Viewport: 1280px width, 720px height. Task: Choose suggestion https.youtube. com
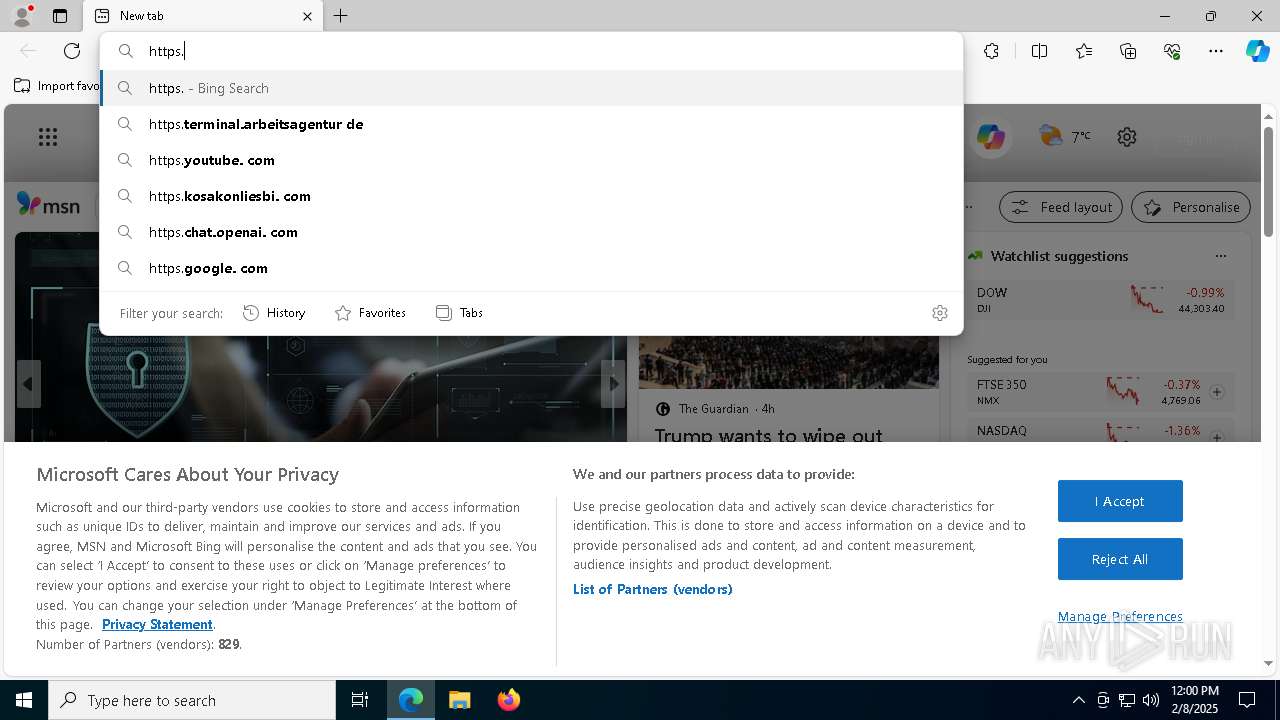tap(531, 160)
